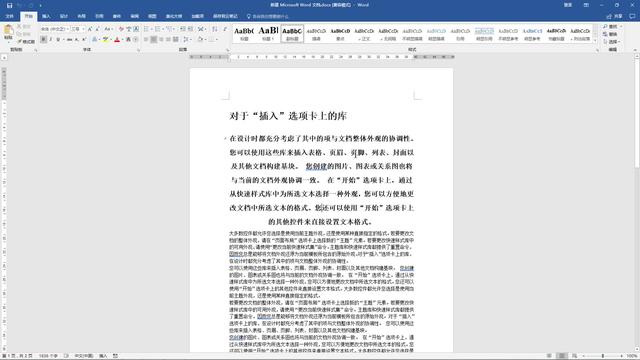Screen dimensions: 640x360
Task: Open the Paragraph dialog launcher
Action: tap(228, 50)
